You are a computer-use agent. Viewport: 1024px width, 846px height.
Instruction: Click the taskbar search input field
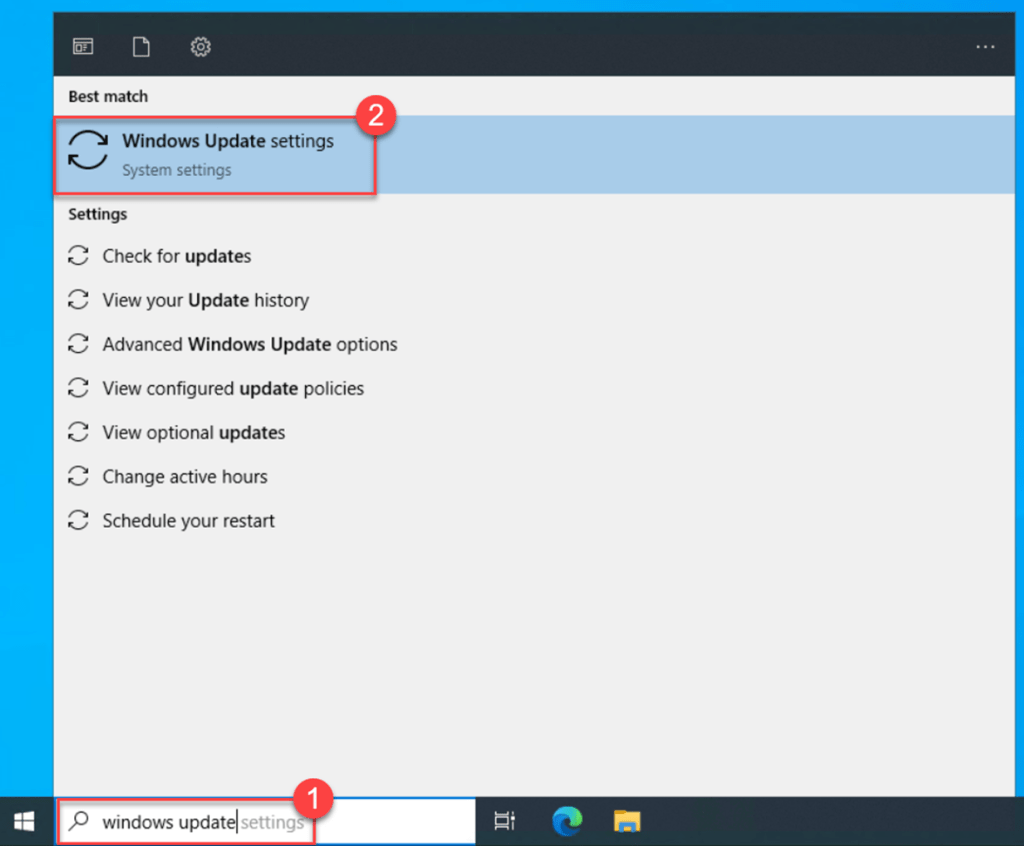pos(380,822)
